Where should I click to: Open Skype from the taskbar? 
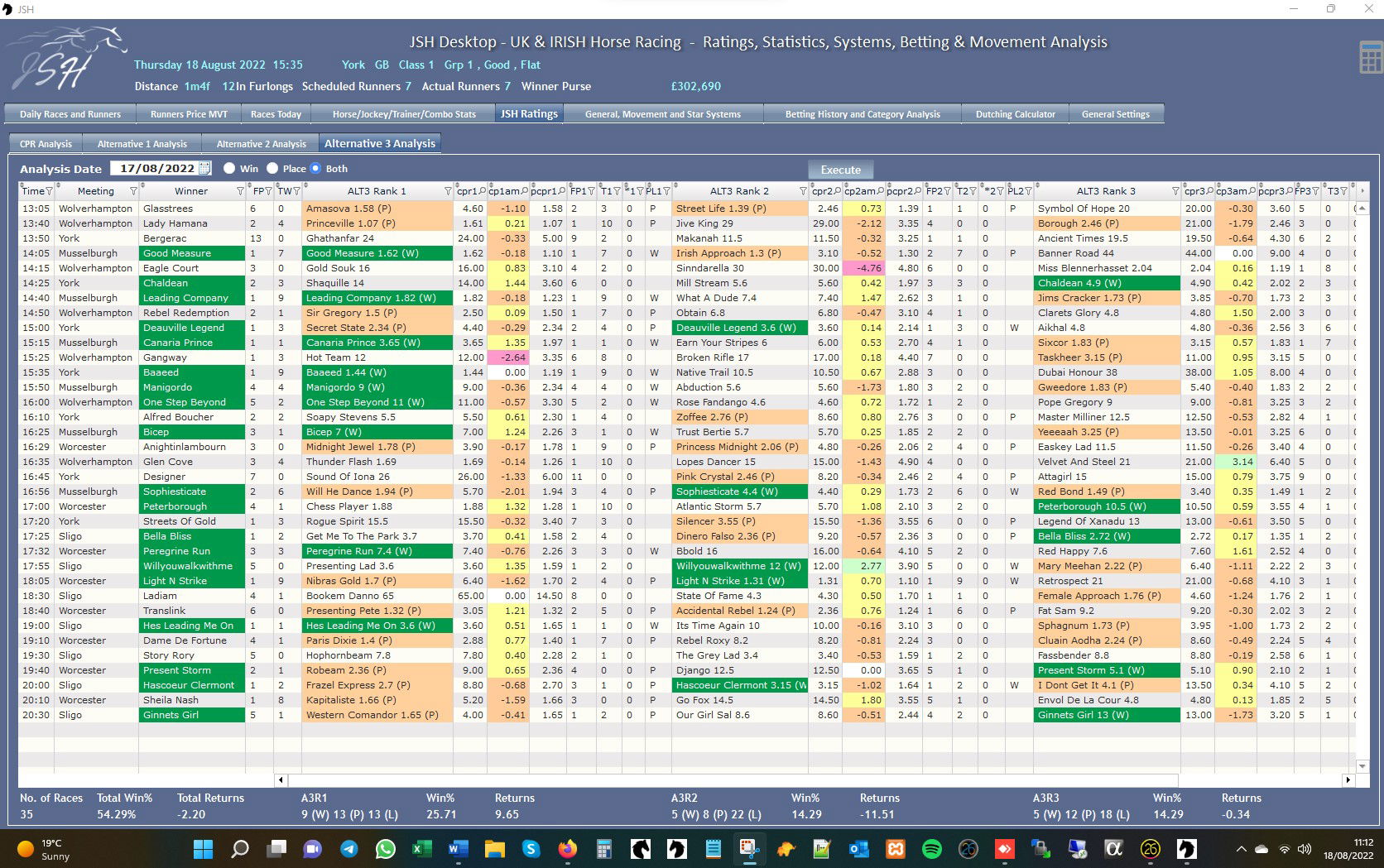click(x=531, y=849)
